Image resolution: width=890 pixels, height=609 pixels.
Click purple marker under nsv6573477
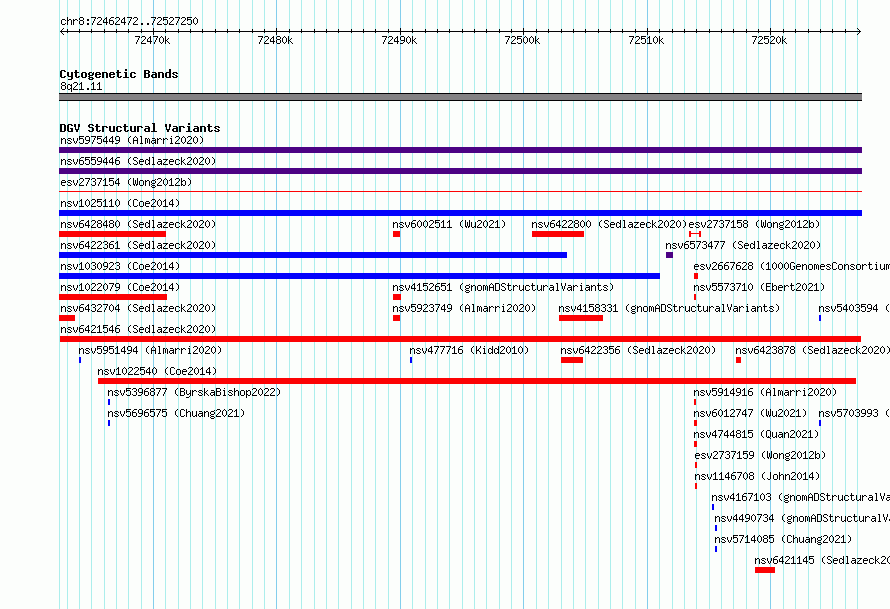click(x=669, y=255)
